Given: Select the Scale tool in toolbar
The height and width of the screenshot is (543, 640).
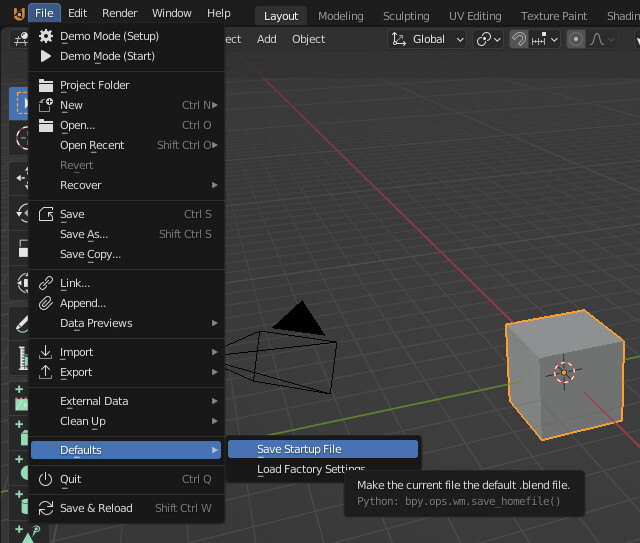Looking at the screenshot, I should pyautogui.click(x=19, y=248).
